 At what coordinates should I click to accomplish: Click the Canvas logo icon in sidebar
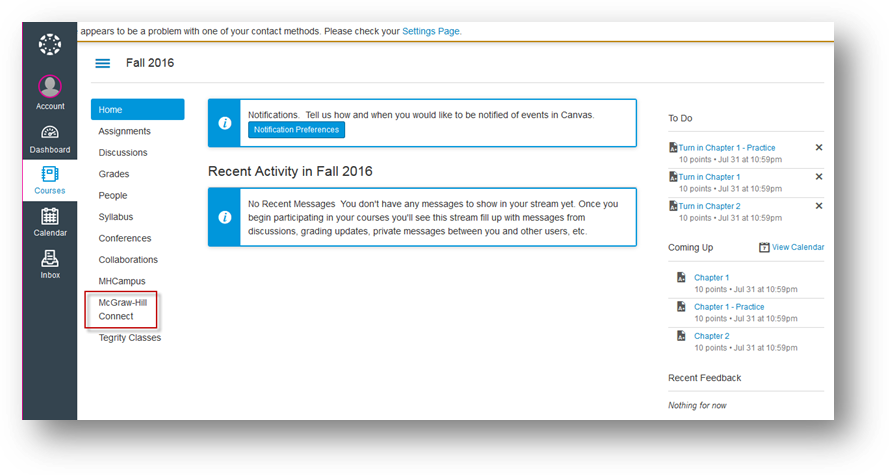click(x=50, y=46)
